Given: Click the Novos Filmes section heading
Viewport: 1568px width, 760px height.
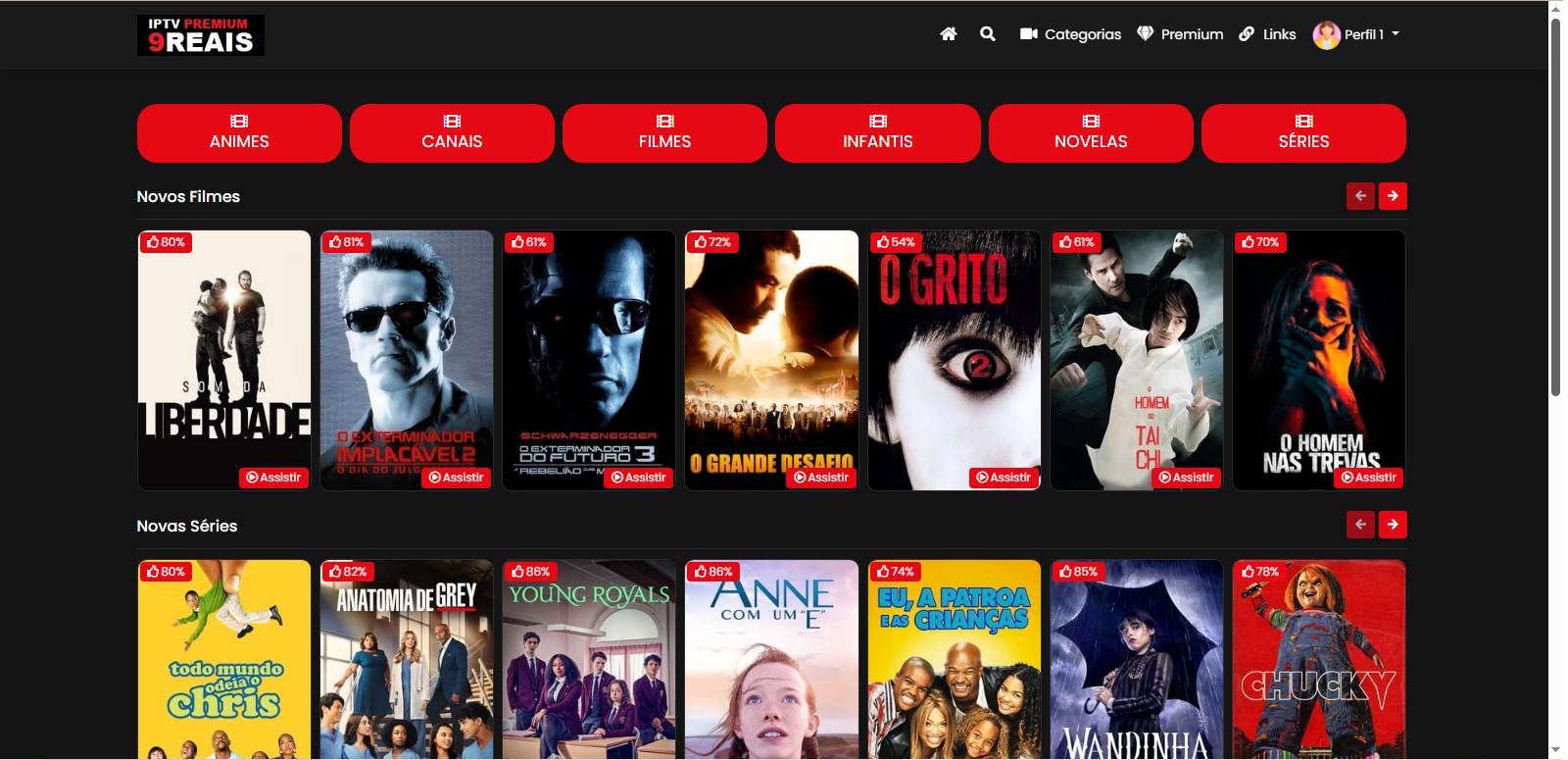Looking at the screenshot, I should click(x=188, y=196).
